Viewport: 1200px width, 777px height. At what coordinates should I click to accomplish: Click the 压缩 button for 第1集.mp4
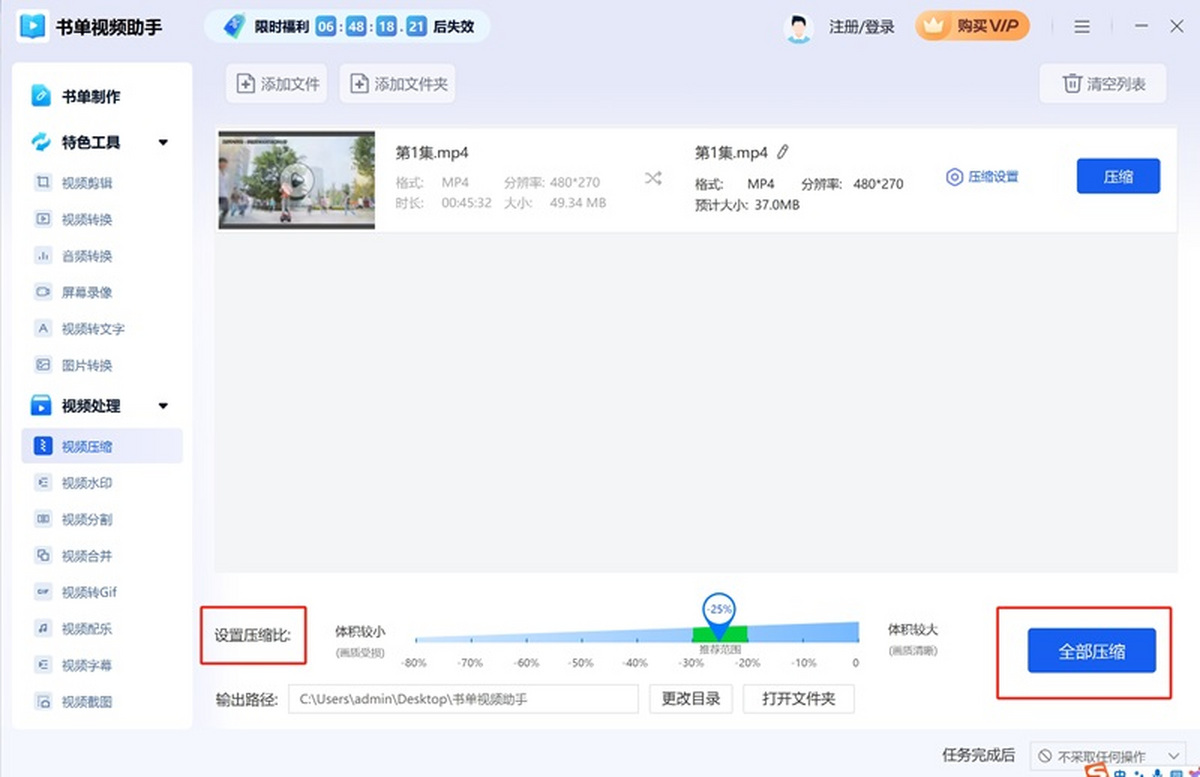click(x=1118, y=176)
